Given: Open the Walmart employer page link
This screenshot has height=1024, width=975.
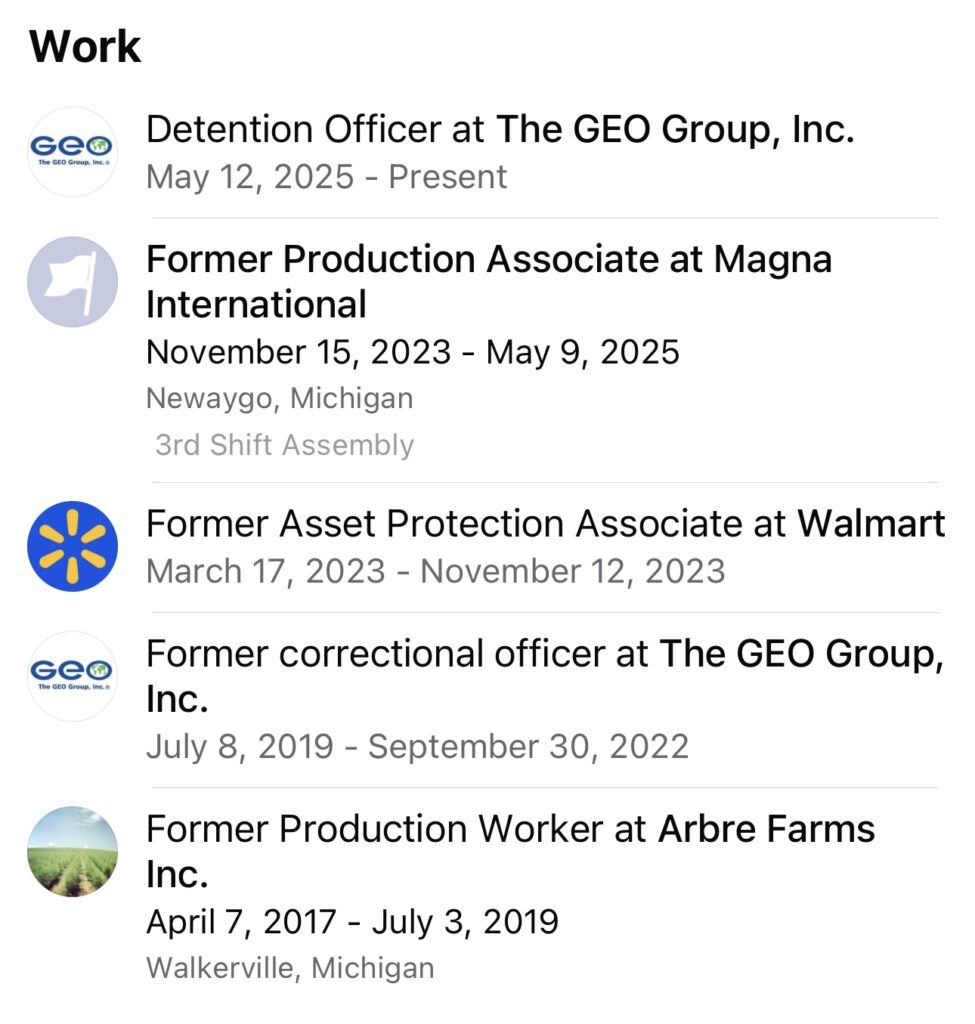Looking at the screenshot, I should [x=870, y=523].
